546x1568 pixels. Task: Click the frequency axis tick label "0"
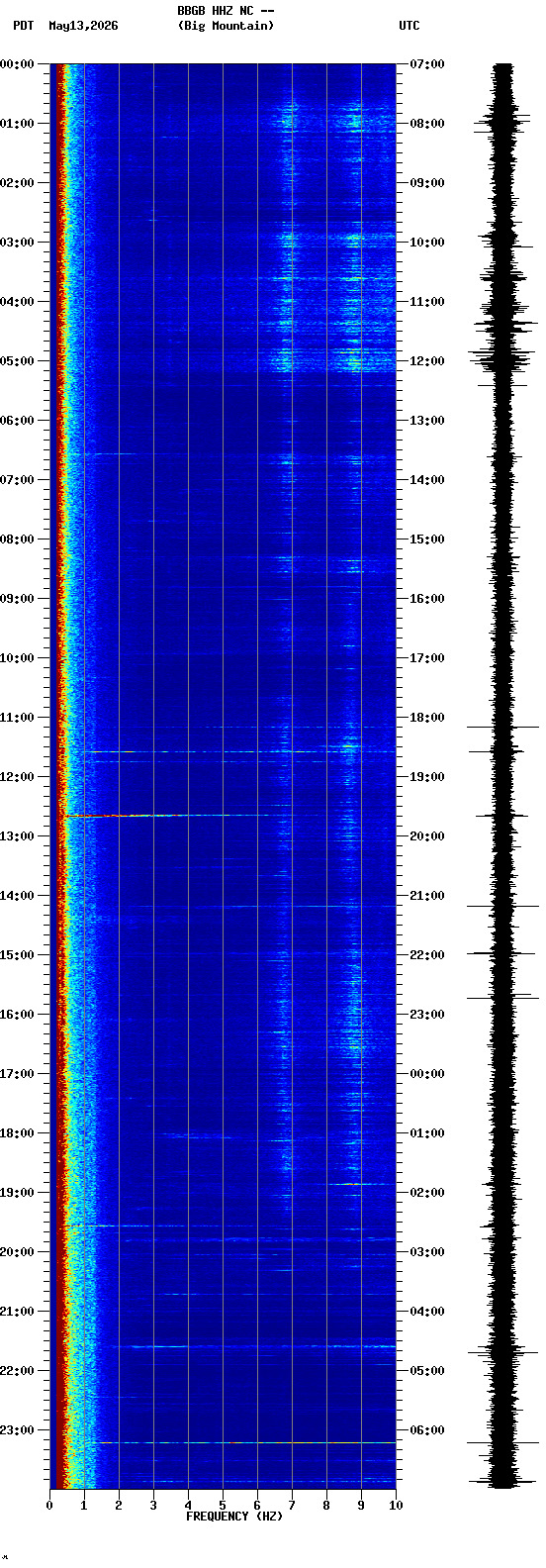pyautogui.click(x=49, y=1506)
